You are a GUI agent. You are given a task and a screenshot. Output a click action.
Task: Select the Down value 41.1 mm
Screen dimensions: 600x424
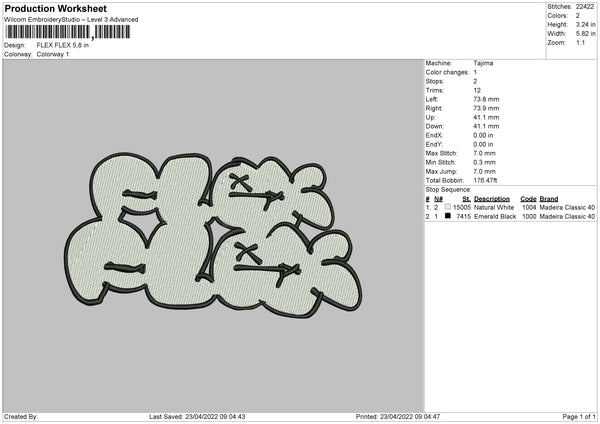[x=486, y=126]
